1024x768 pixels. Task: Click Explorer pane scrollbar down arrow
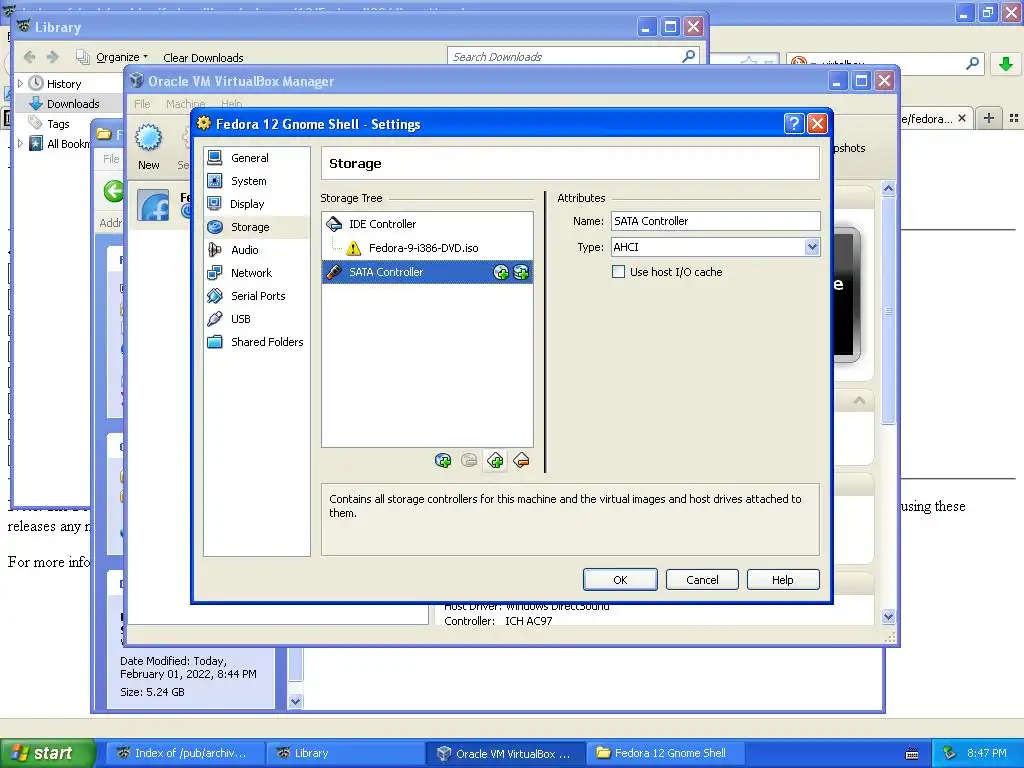coord(295,701)
